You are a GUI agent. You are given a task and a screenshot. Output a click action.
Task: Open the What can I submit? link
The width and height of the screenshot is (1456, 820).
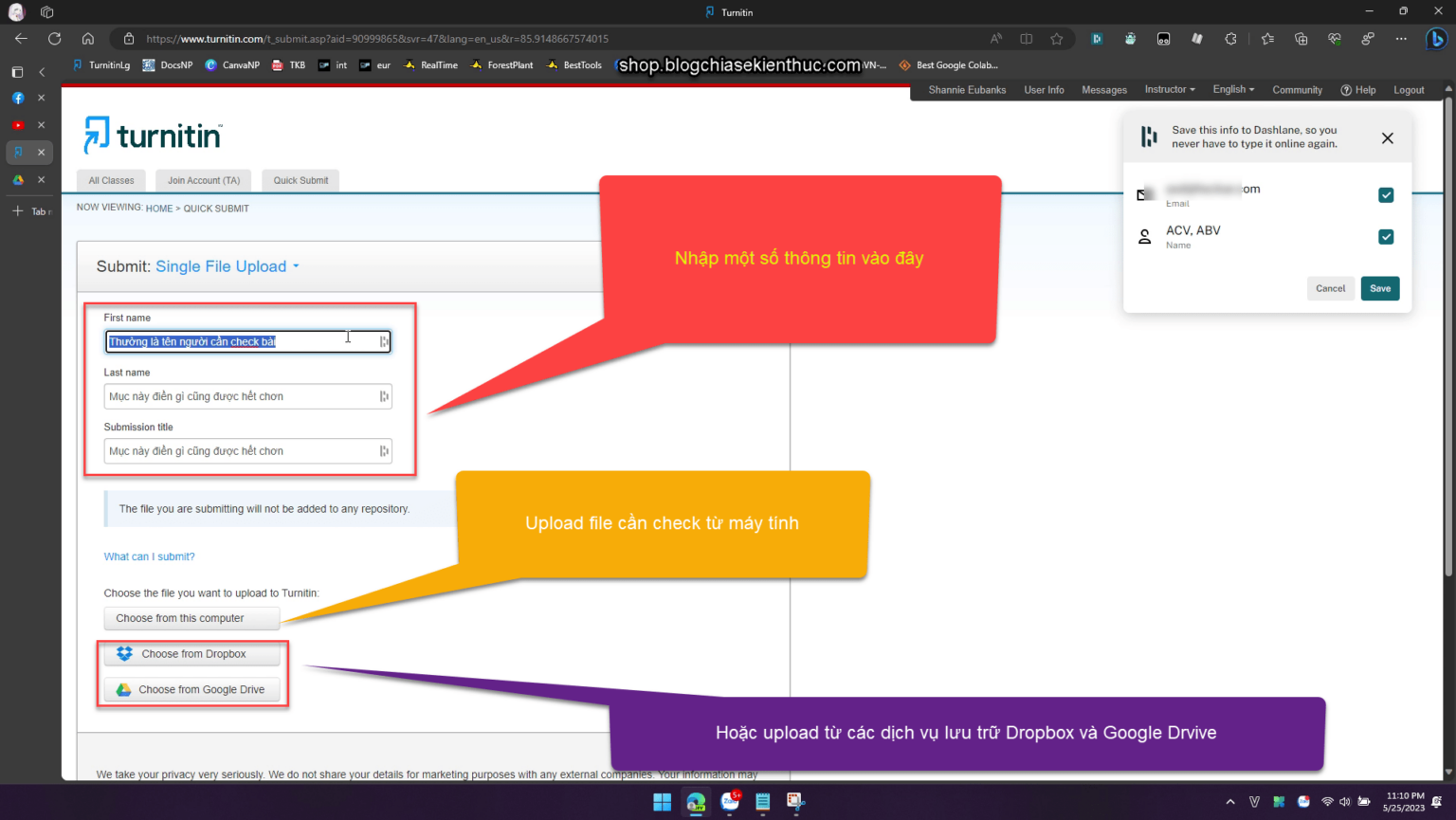click(x=149, y=556)
